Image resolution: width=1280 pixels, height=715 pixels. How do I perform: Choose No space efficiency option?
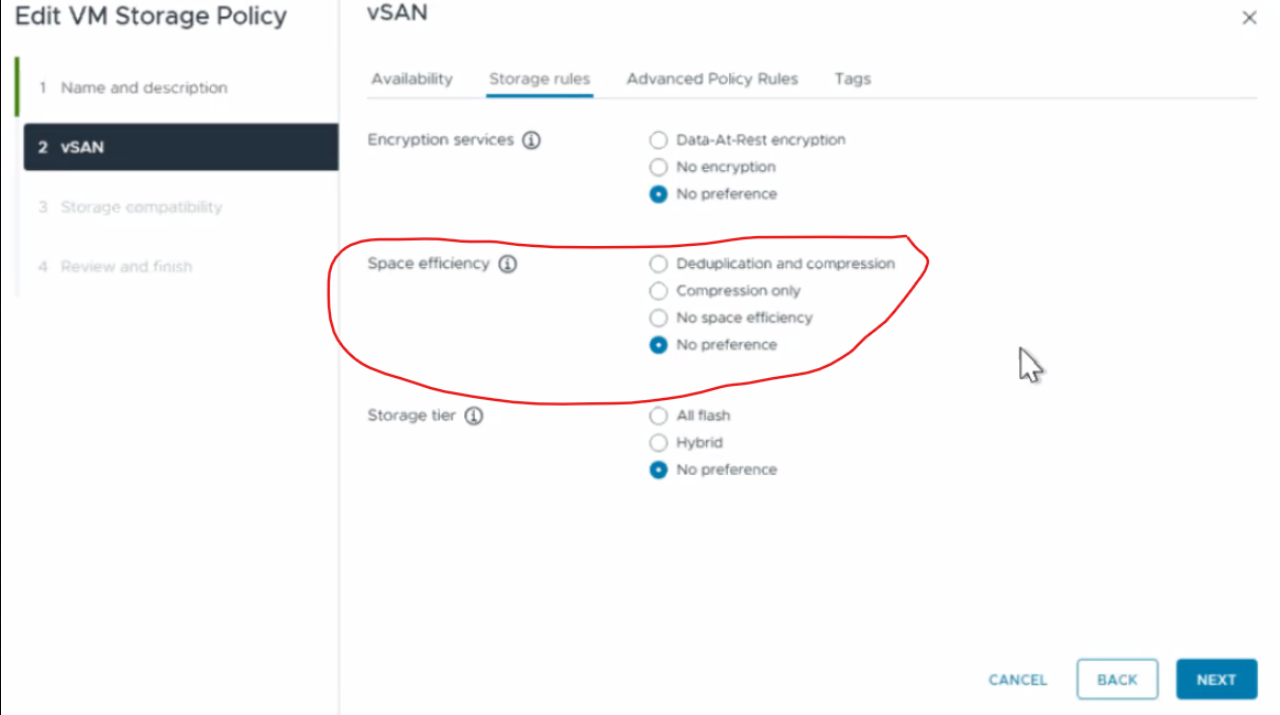coord(658,318)
